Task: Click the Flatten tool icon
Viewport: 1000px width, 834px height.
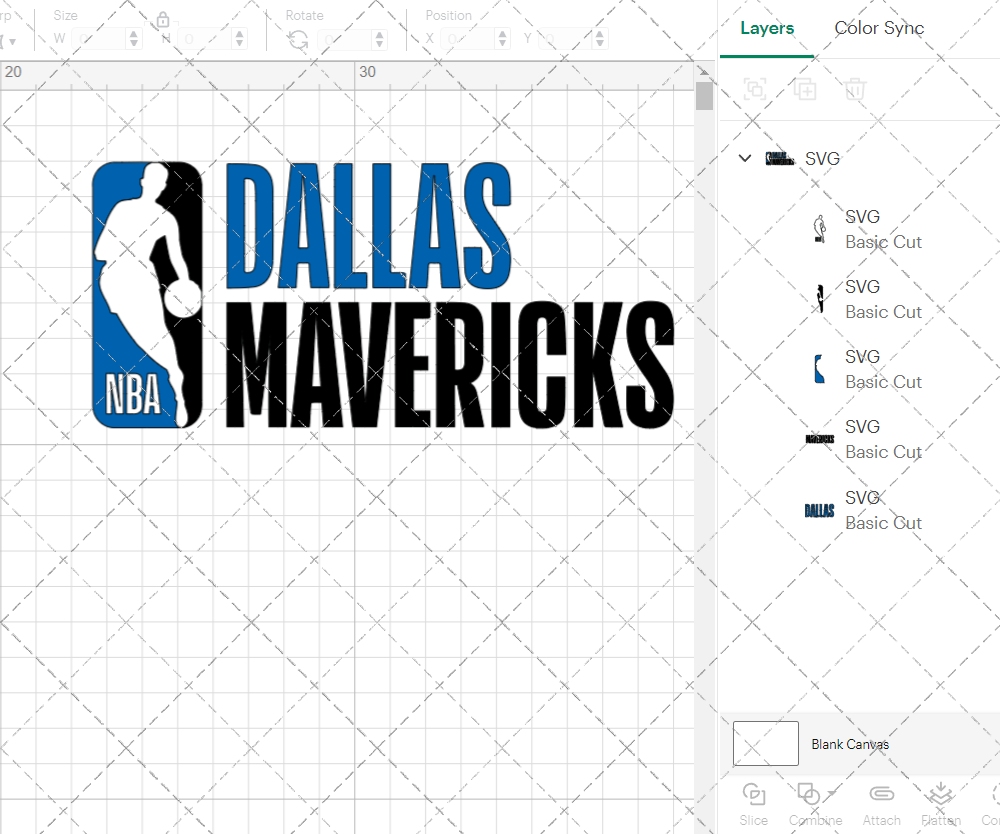Action: (x=941, y=794)
